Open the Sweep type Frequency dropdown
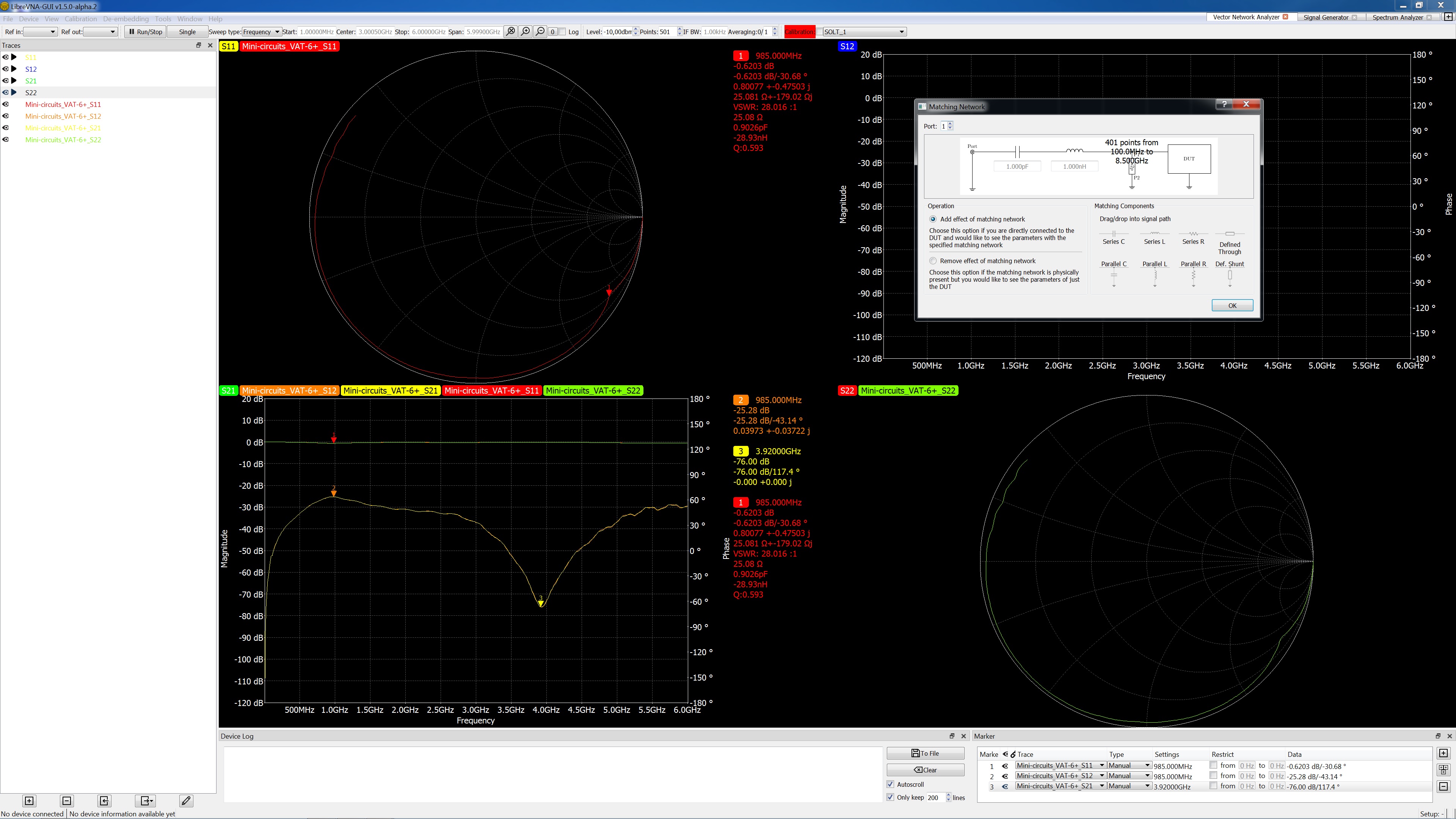The width and height of the screenshot is (1456, 819). [261, 31]
